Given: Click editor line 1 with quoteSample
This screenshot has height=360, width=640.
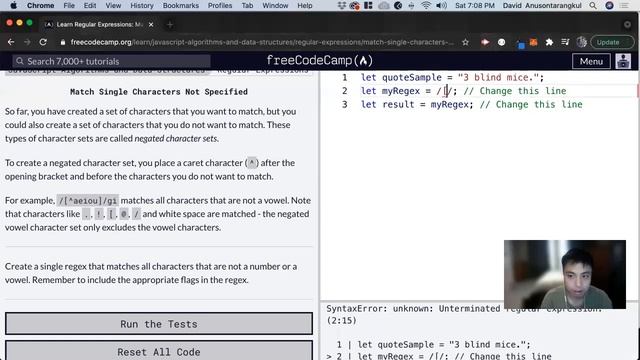Looking at the screenshot, I should [452, 77].
